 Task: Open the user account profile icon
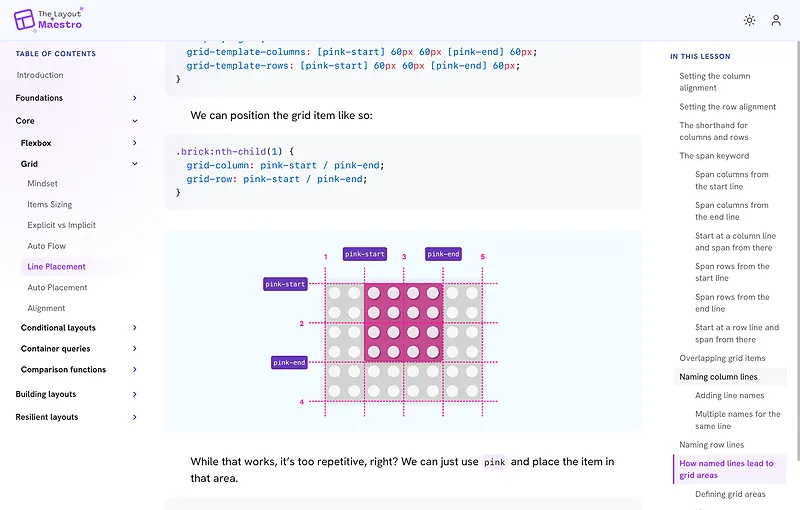tap(776, 20)
